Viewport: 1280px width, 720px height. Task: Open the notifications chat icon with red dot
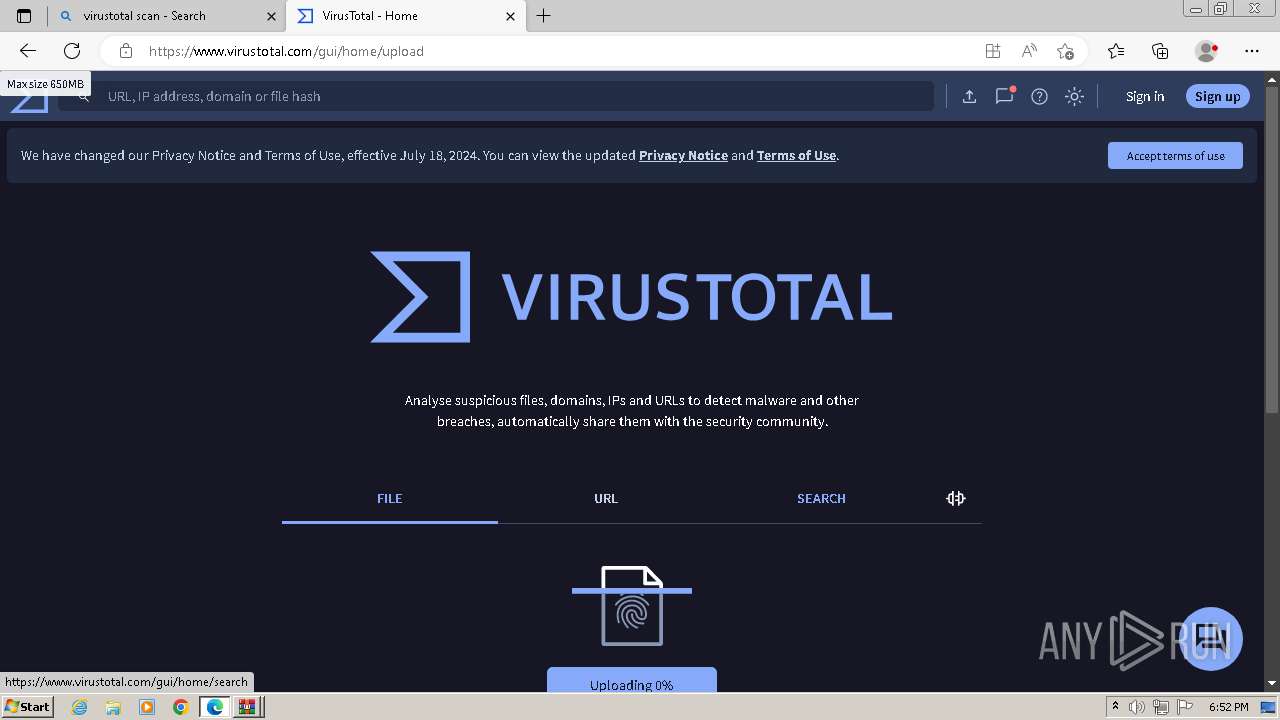[1004, 96]
